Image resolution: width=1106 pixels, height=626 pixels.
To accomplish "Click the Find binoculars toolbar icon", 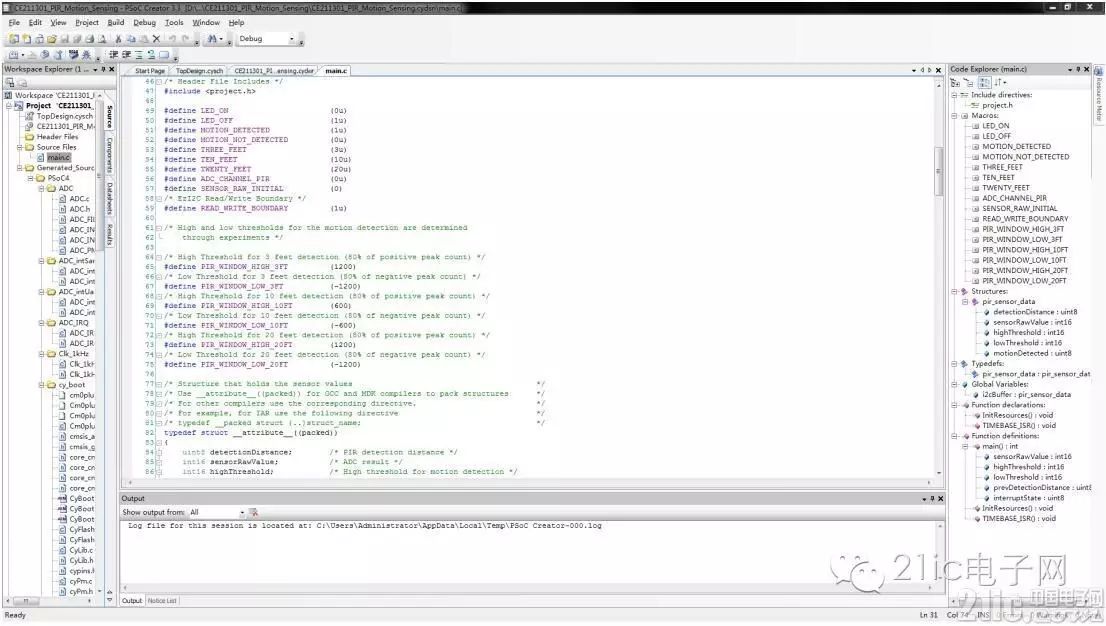I will pos(212,39).
